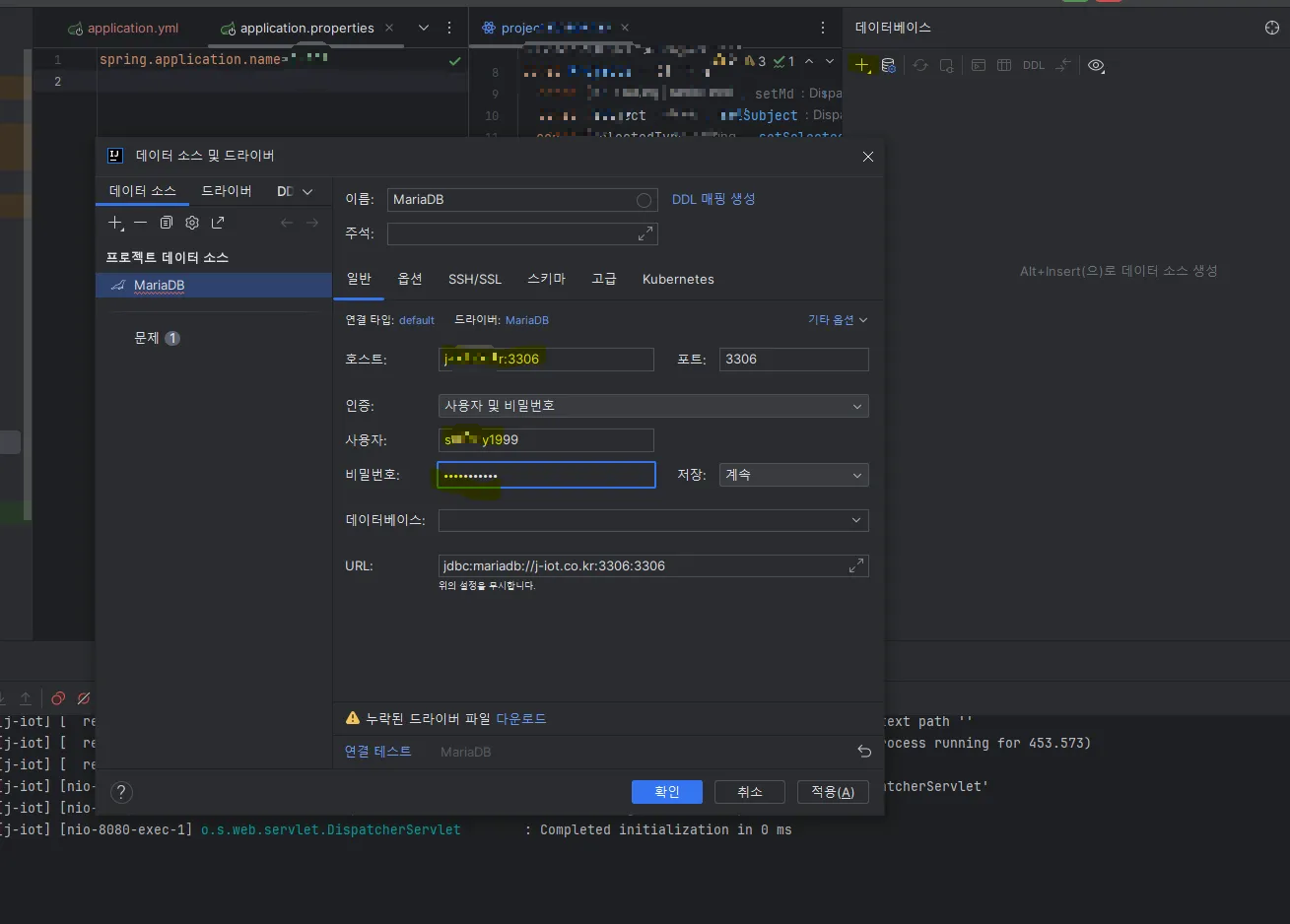This screenshot has width=1290, height=924.
Task: Click the export data source arrow icon
Action: pos(218,223)
